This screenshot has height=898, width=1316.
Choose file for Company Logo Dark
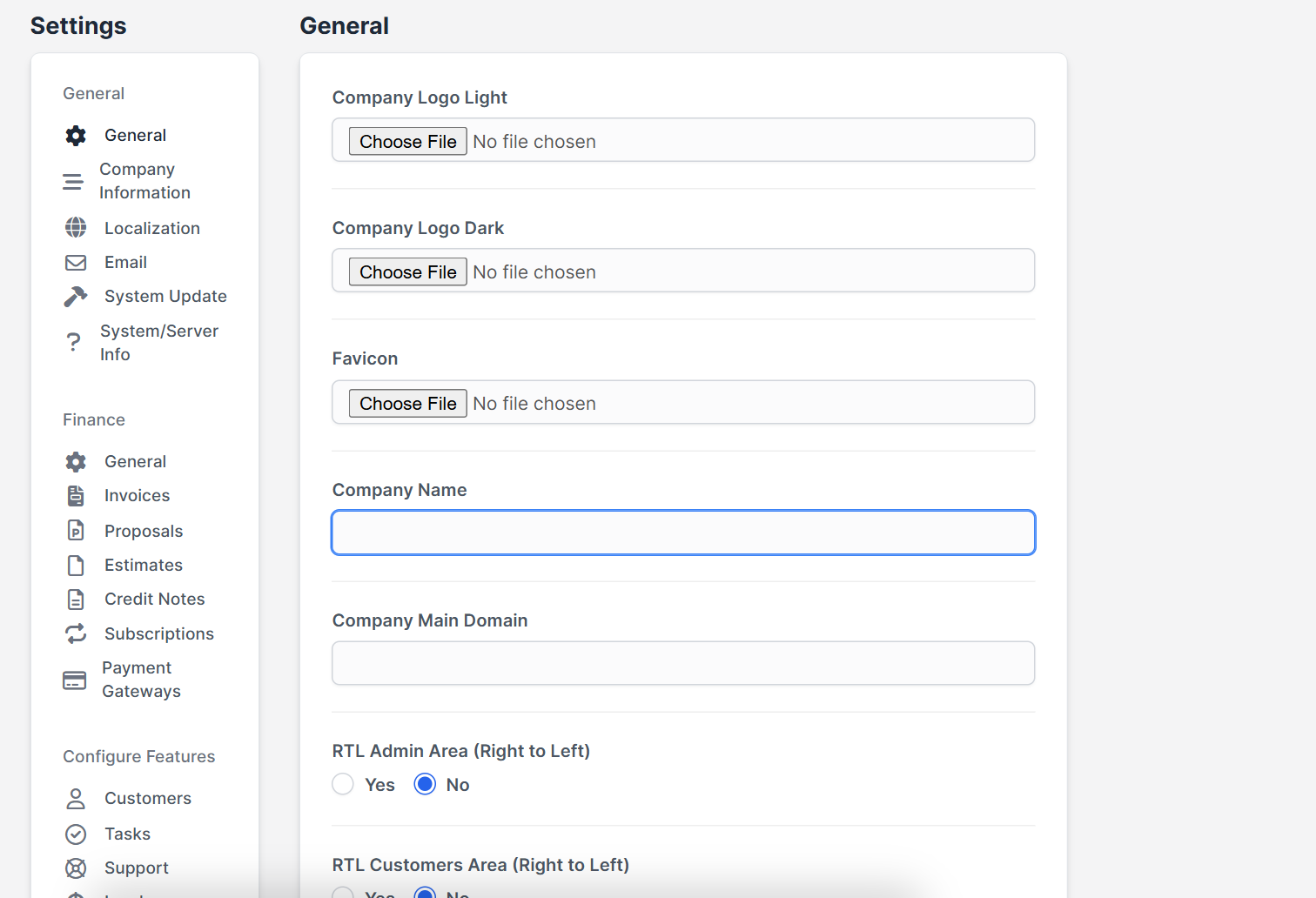(x=407, y=271)
